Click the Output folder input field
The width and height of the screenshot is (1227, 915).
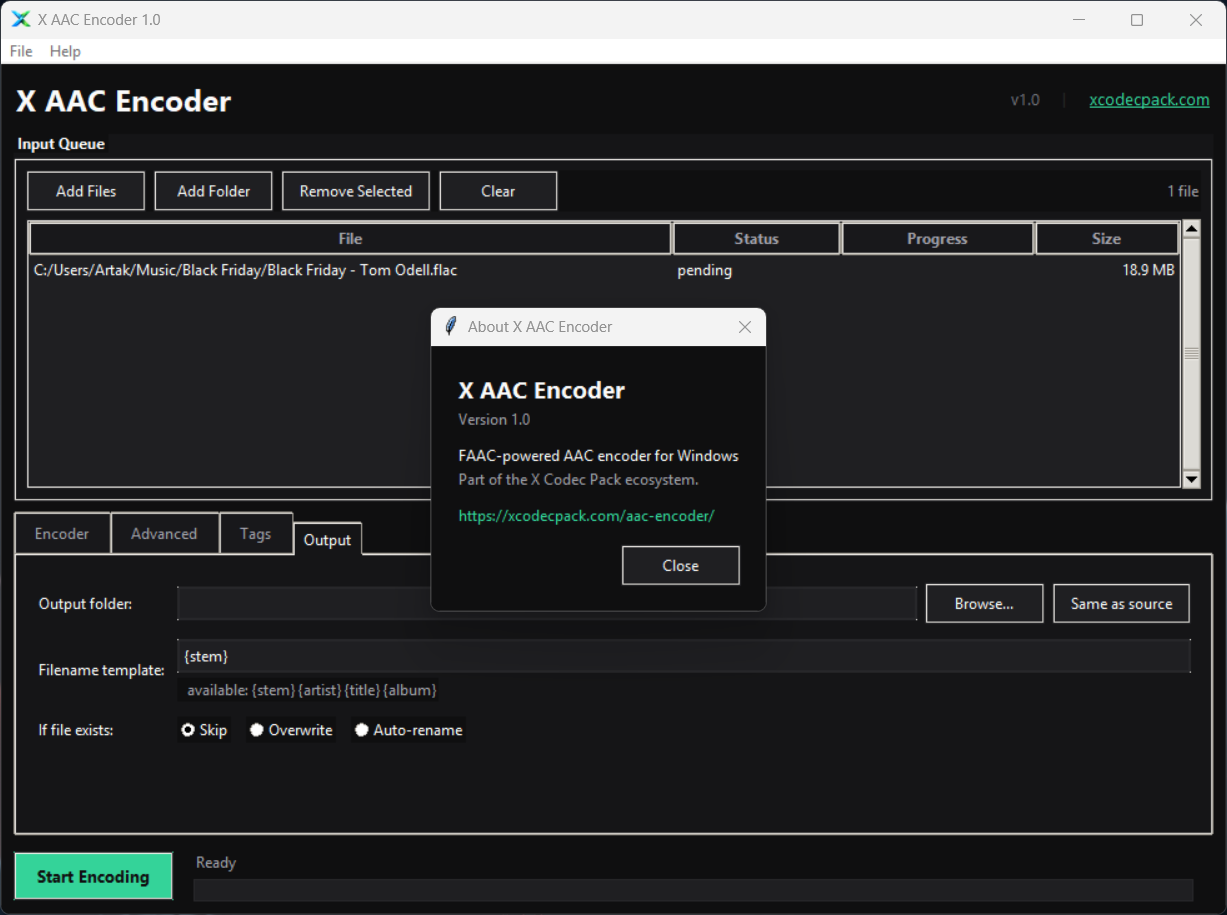[x=547, y=603]
